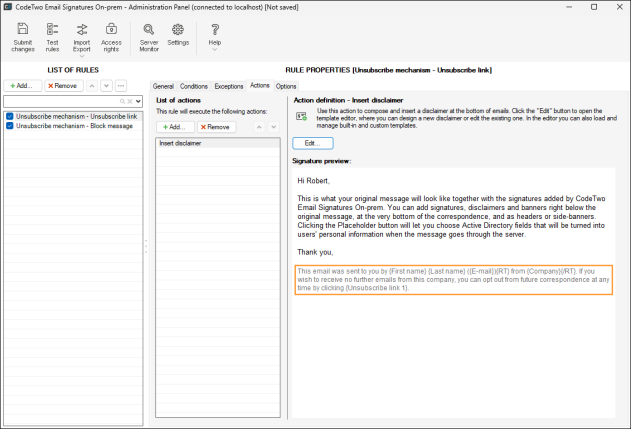The image size is (631, 429).
Task: Open the more options ellipsis for rules
Action: [121, 86]
